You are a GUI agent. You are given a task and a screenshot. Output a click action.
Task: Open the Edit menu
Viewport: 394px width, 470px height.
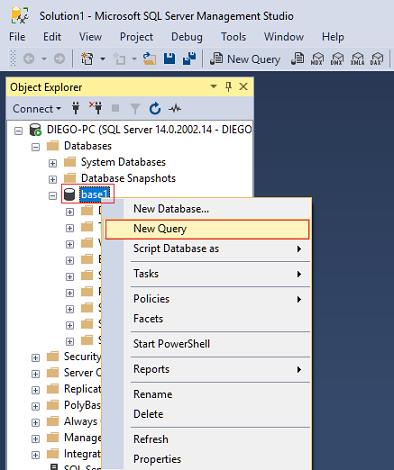tap(52, 37)
